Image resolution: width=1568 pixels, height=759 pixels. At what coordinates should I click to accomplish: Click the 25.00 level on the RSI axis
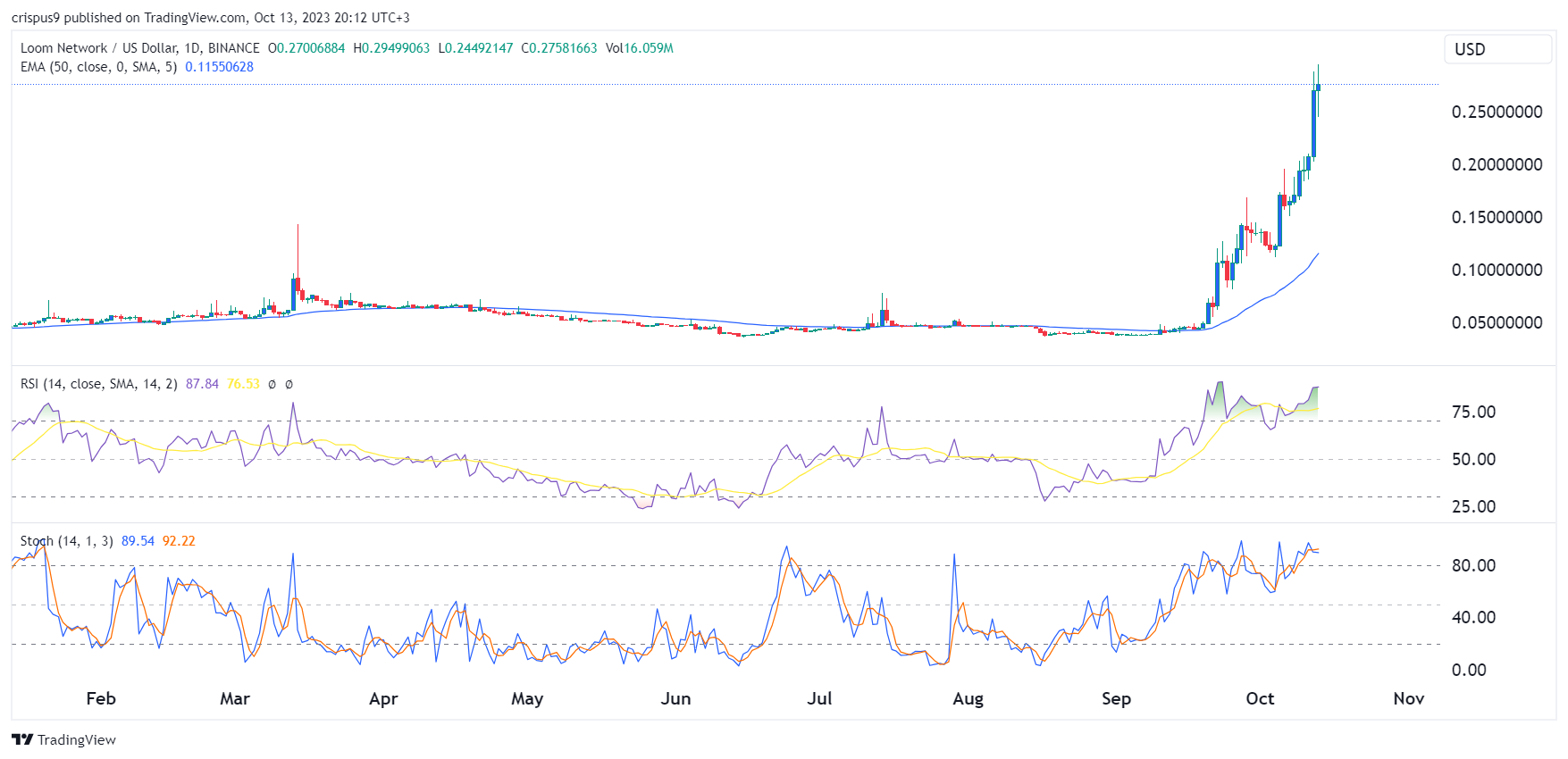click(1474, 506)
